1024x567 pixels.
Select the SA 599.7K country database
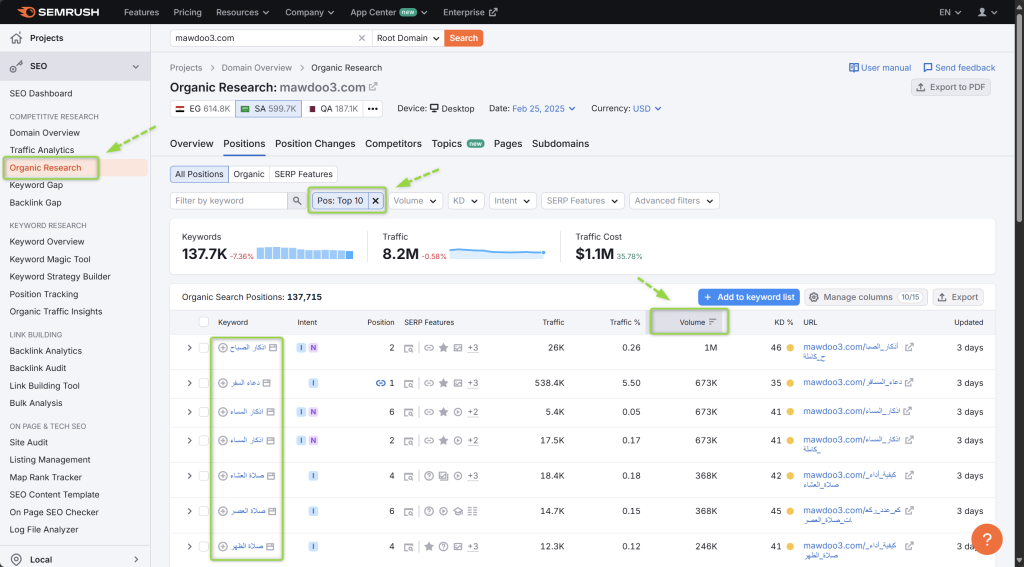268,108
